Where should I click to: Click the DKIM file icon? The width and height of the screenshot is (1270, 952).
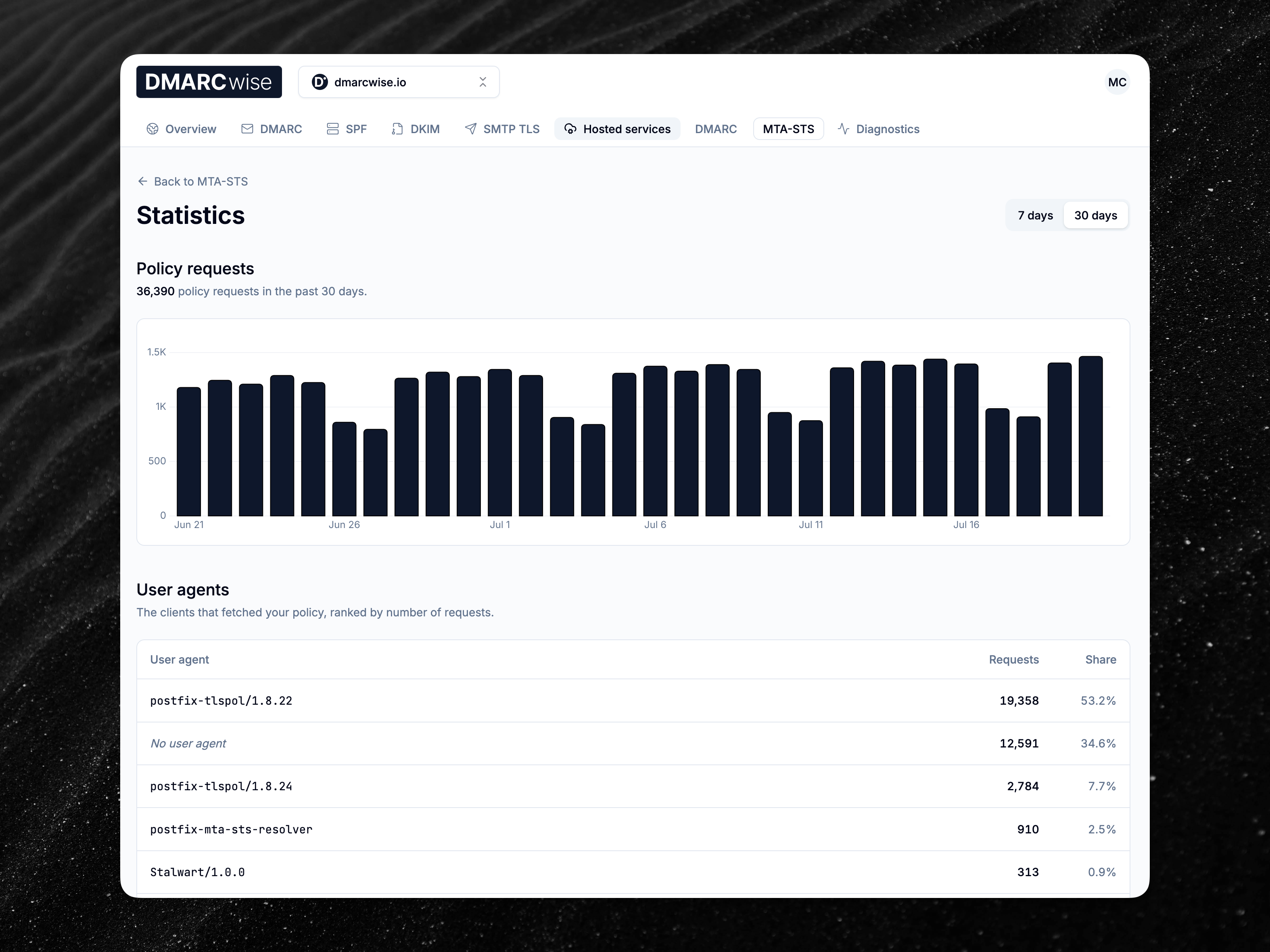click(x=397, y=129)
